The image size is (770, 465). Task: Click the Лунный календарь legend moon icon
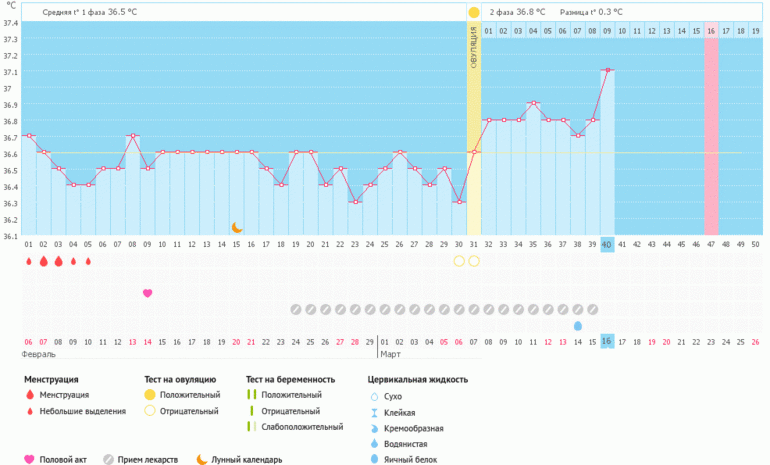[201, 460]
